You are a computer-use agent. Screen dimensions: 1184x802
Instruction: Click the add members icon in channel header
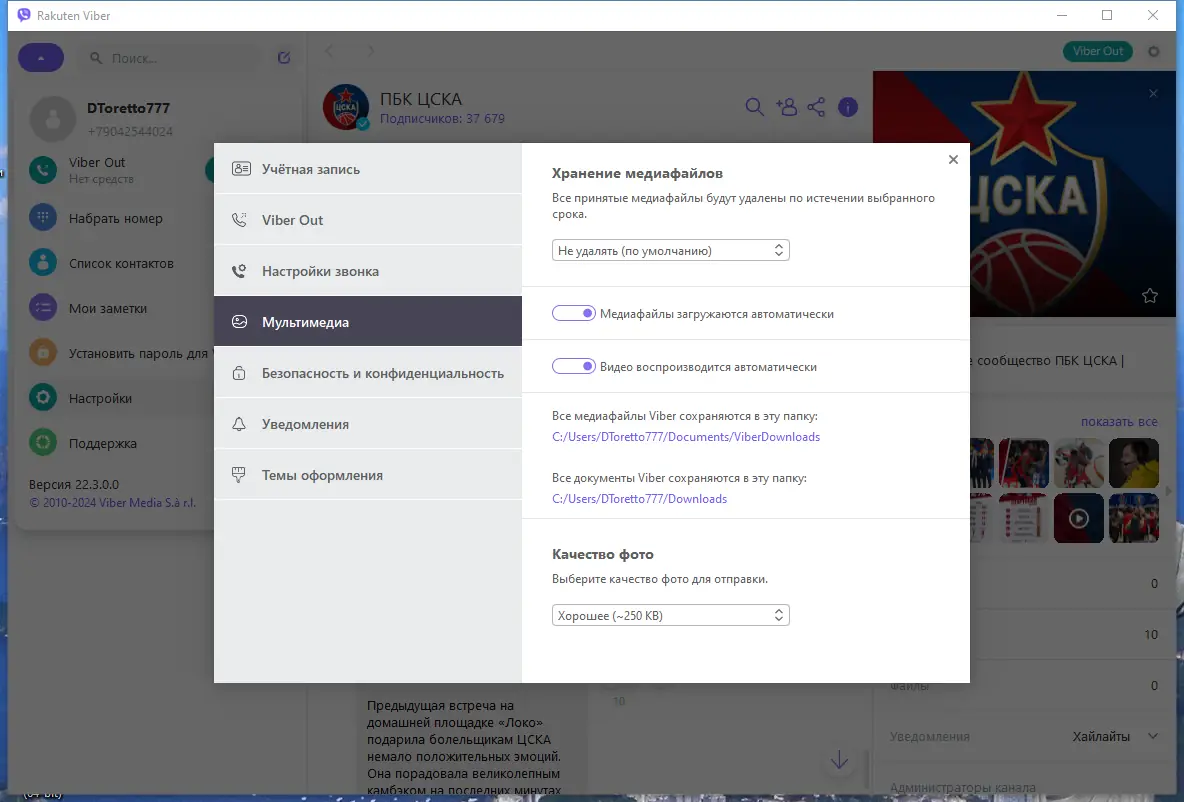point(787,106)
